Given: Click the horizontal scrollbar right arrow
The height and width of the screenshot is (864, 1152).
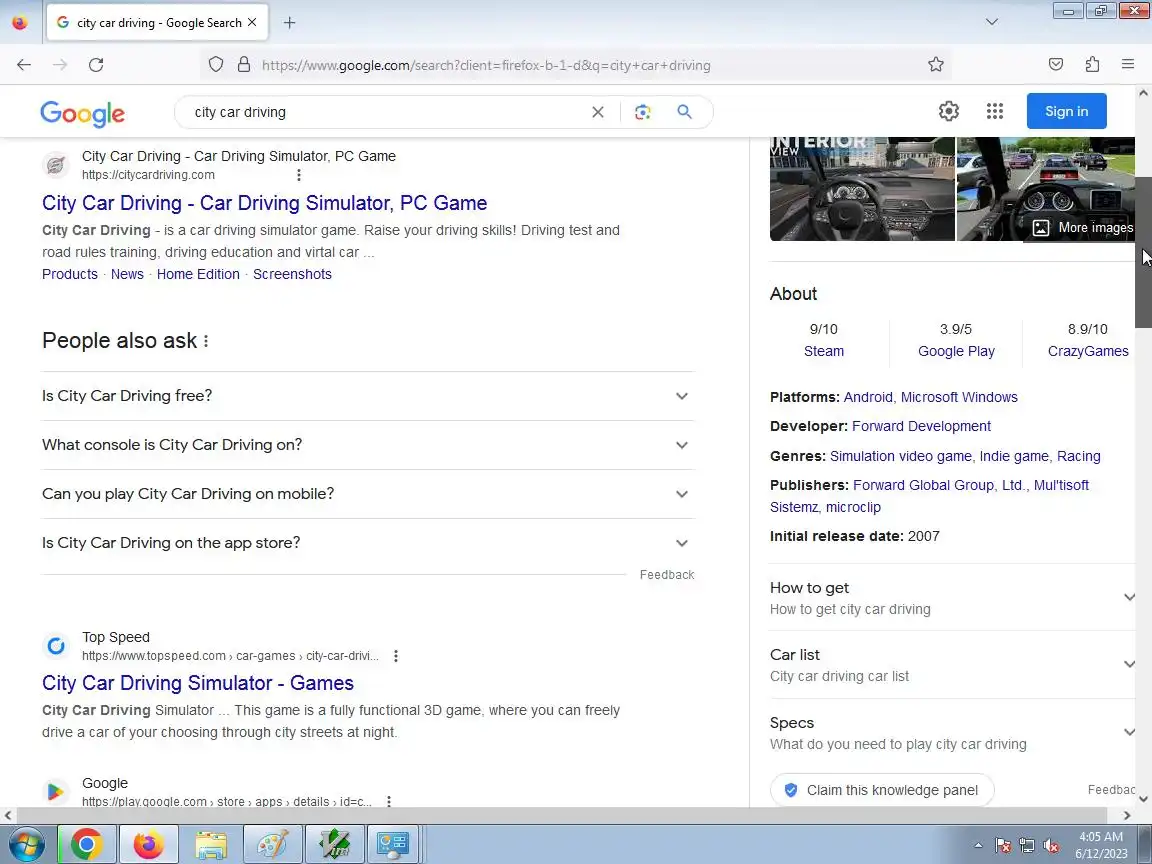Looking at the screenshot, I should click(1127, 815).
